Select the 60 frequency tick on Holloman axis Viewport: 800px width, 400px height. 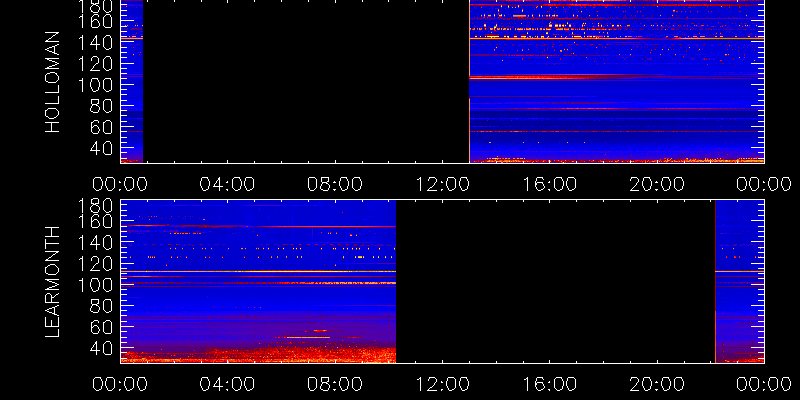(103, 128)
